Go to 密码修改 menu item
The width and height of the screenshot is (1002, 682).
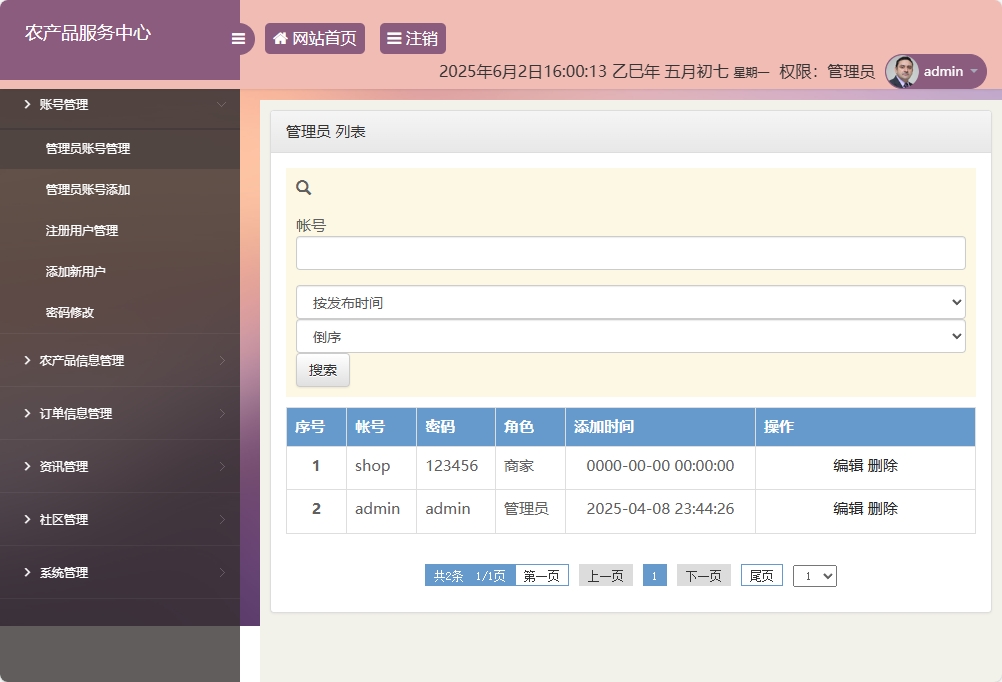coord(70,313)
